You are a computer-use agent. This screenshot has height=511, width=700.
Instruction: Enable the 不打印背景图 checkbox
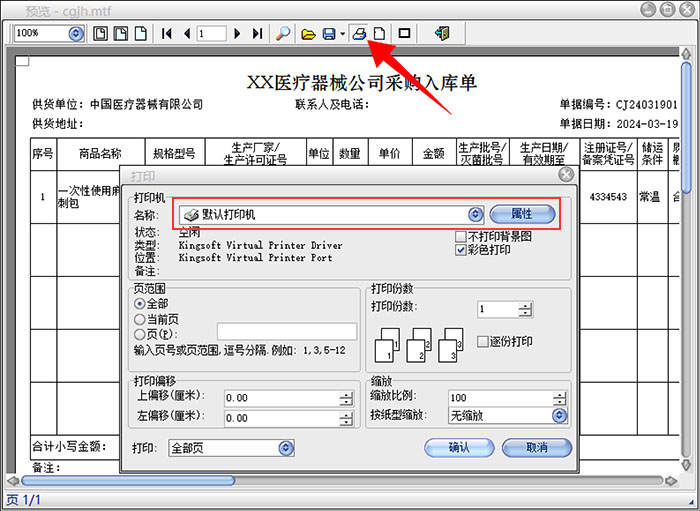coord(461,236)
